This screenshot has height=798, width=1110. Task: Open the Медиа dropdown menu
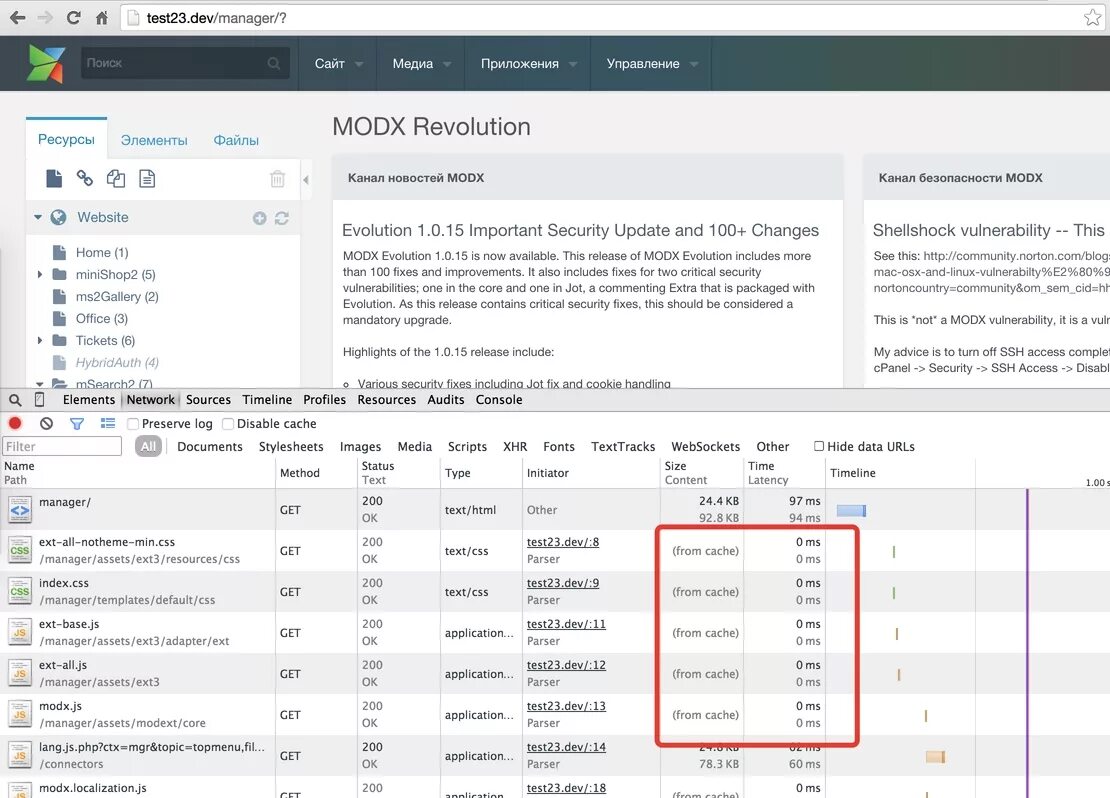(x=420, y=64)
